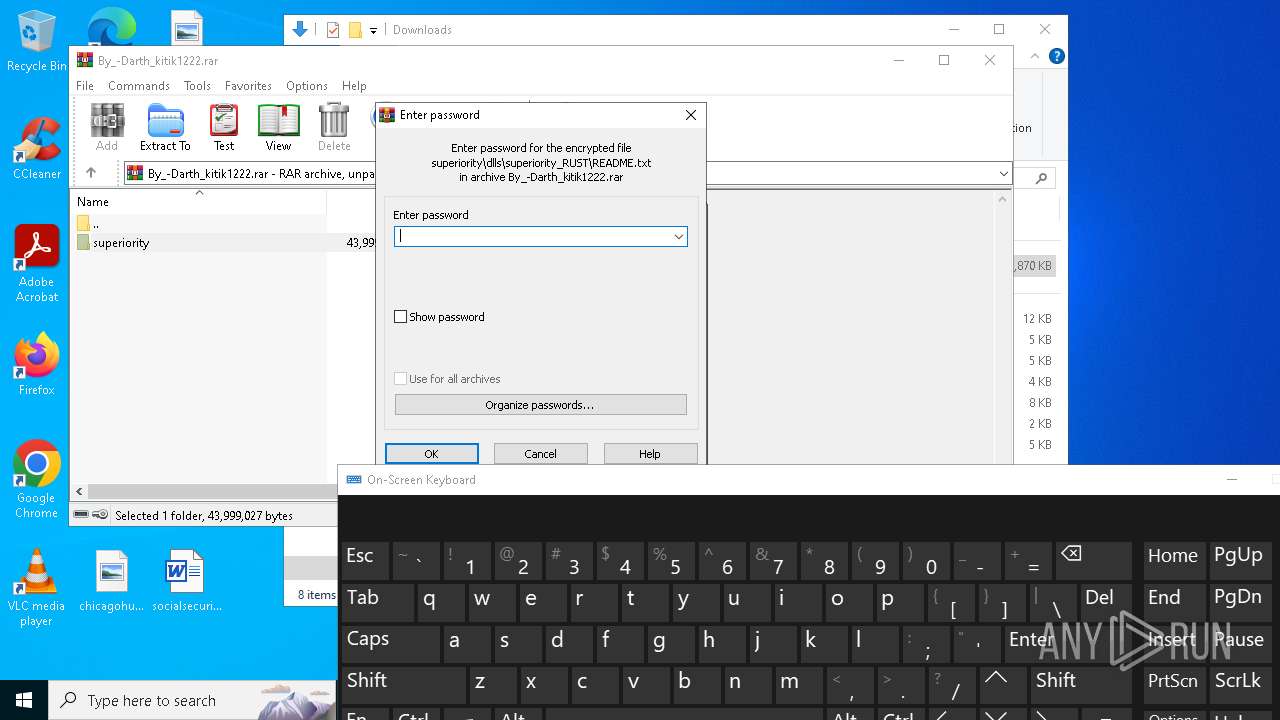The image size is (1280, 720).
Task: Click the WinRAR horizontal scrollbar left arrow
Action: click(x=79, y=492)
